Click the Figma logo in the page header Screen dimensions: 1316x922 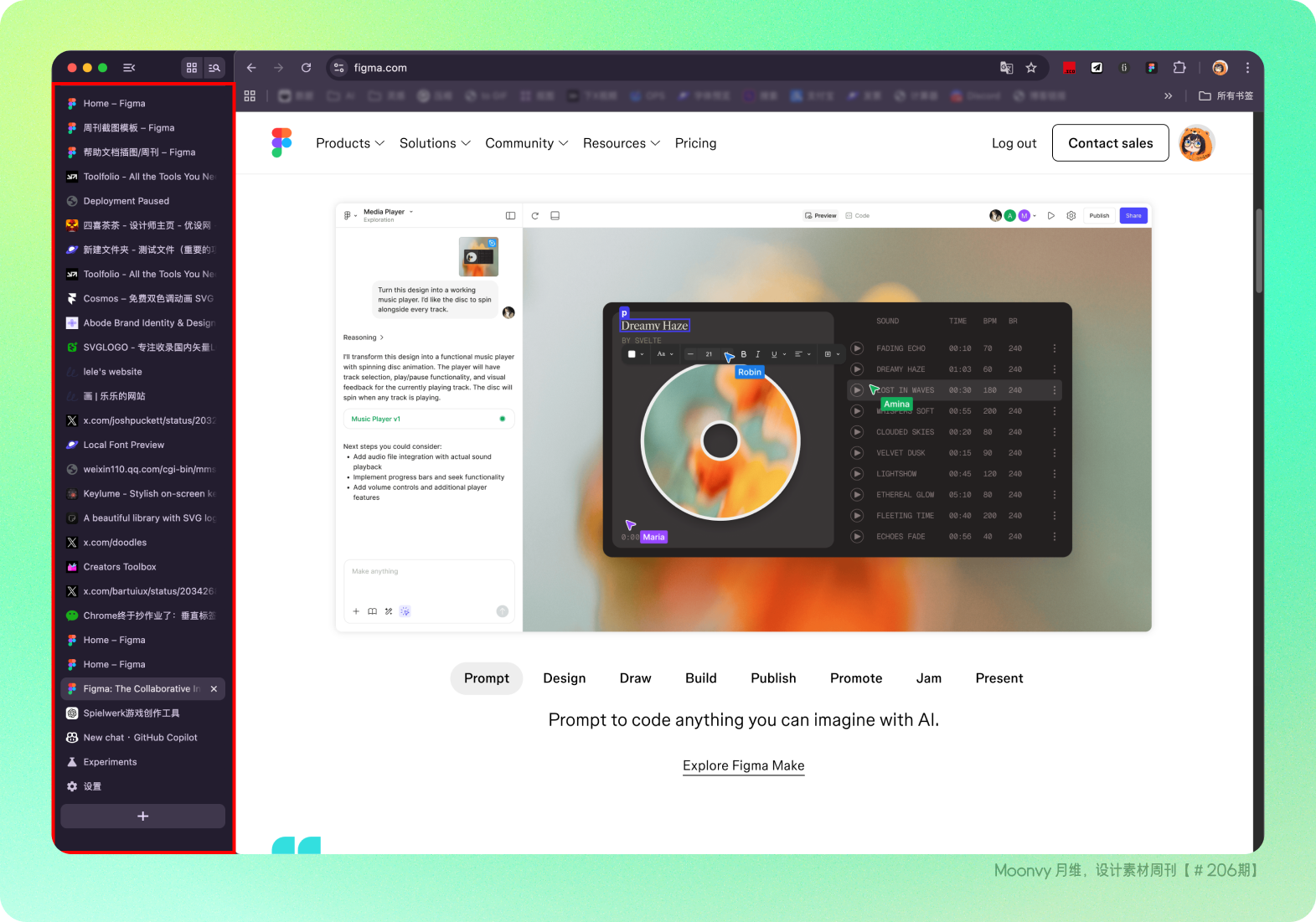click(281, 143)
